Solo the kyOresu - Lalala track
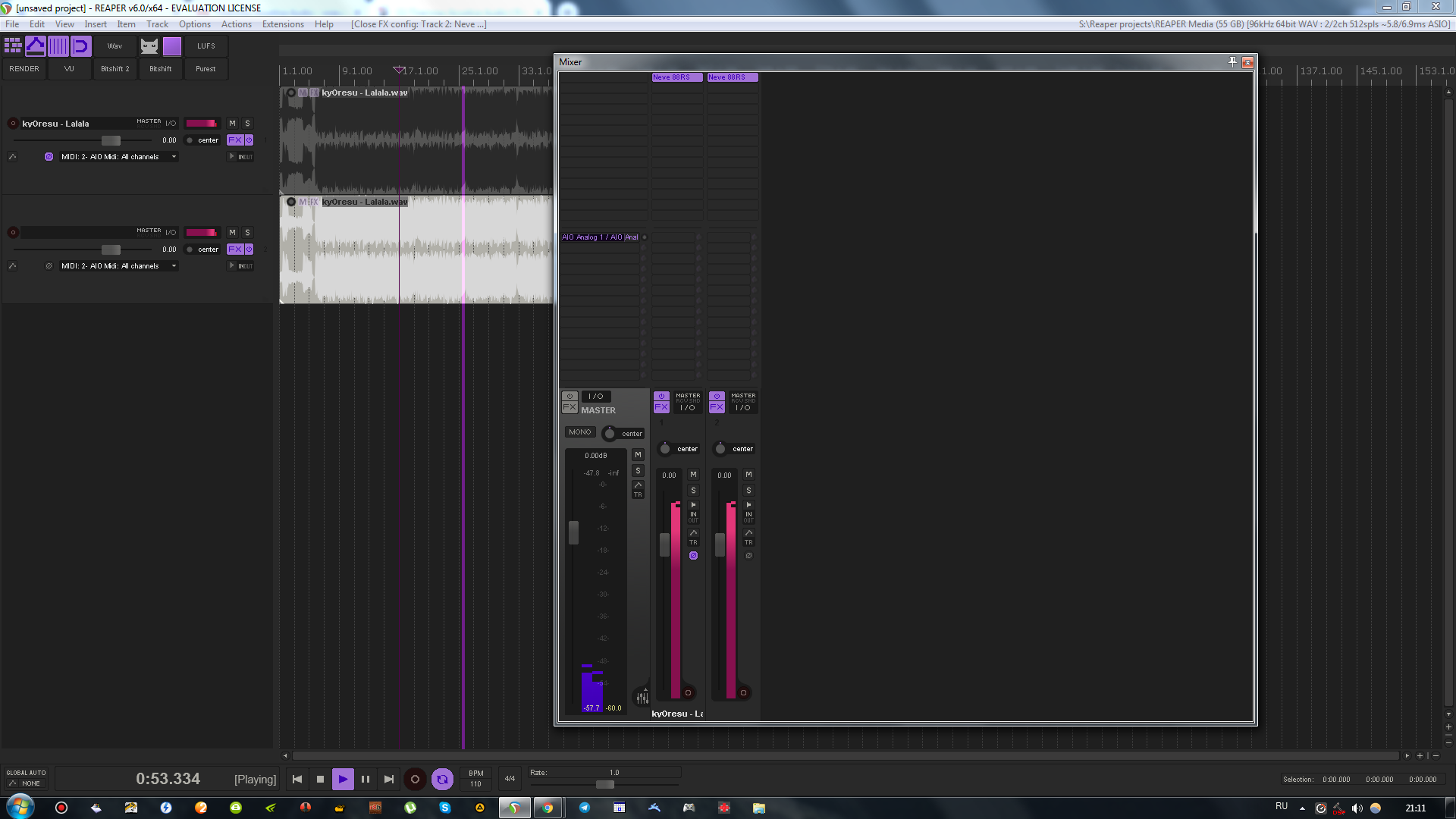Screen dimensions: 1456x819 247,124
